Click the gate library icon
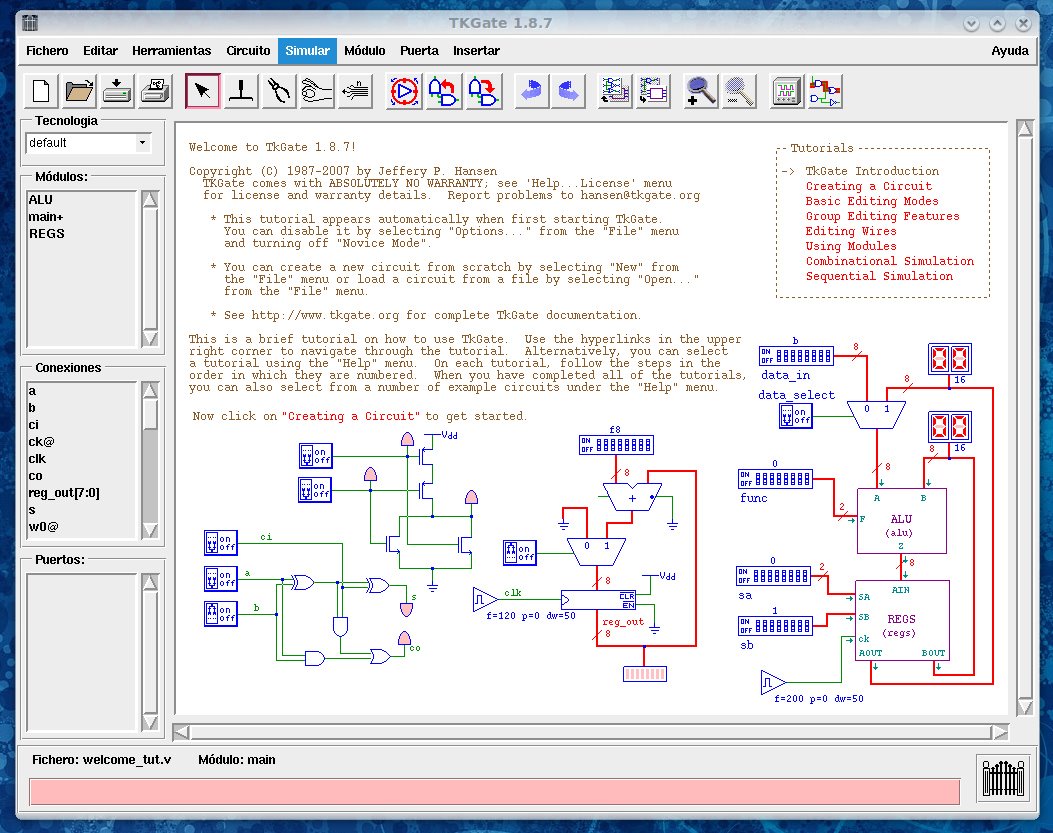 click(x=825, y=91)
